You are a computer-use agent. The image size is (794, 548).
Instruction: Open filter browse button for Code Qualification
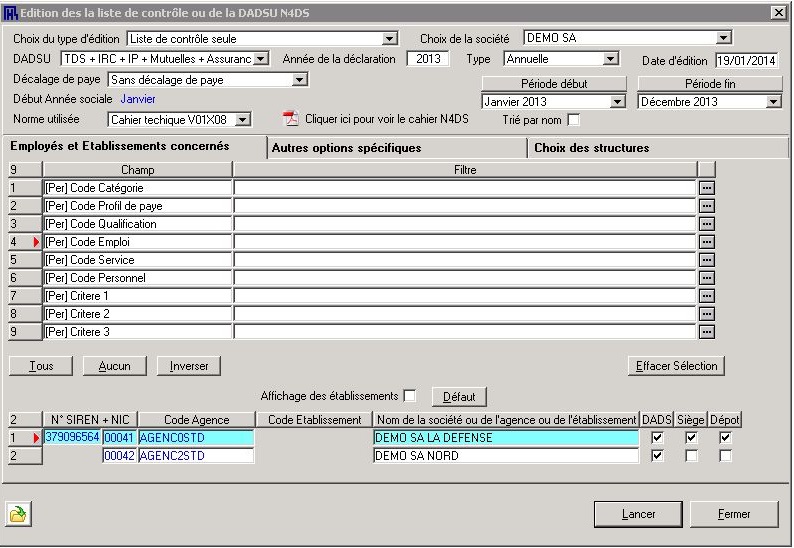tap(707, 224)
